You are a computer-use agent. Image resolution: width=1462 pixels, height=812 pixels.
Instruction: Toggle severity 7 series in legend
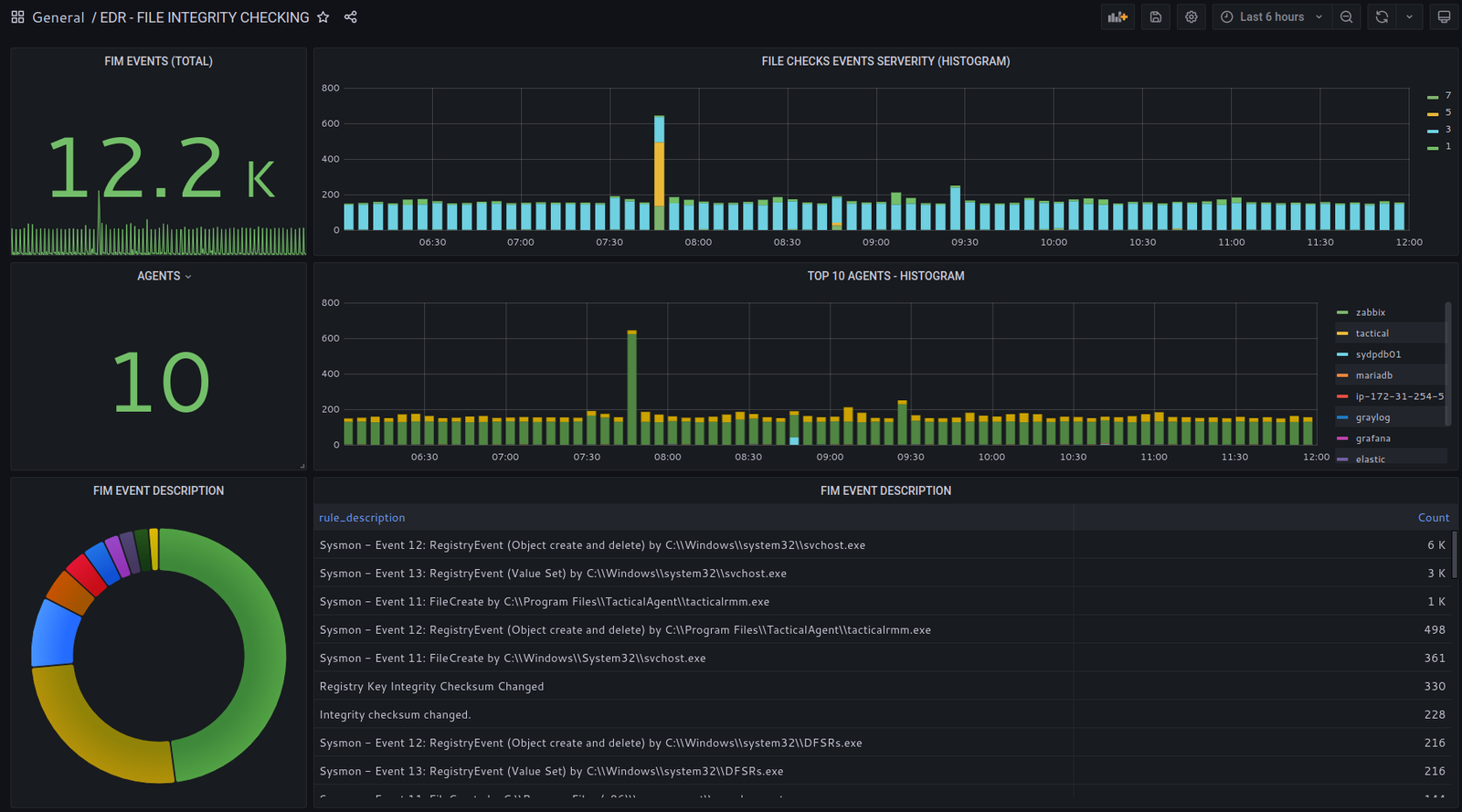point(1447,95)
